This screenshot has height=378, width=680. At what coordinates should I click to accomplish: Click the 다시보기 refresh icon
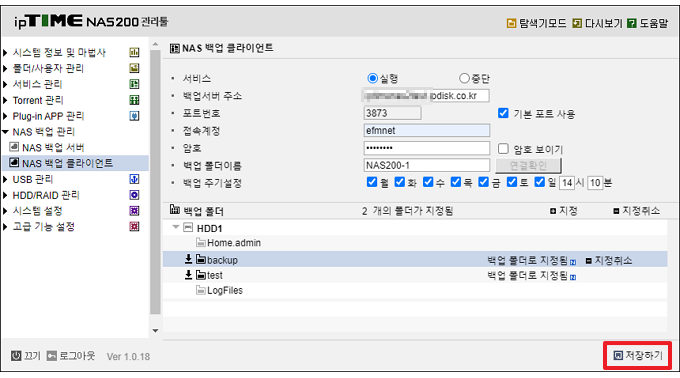pos(577,23)
